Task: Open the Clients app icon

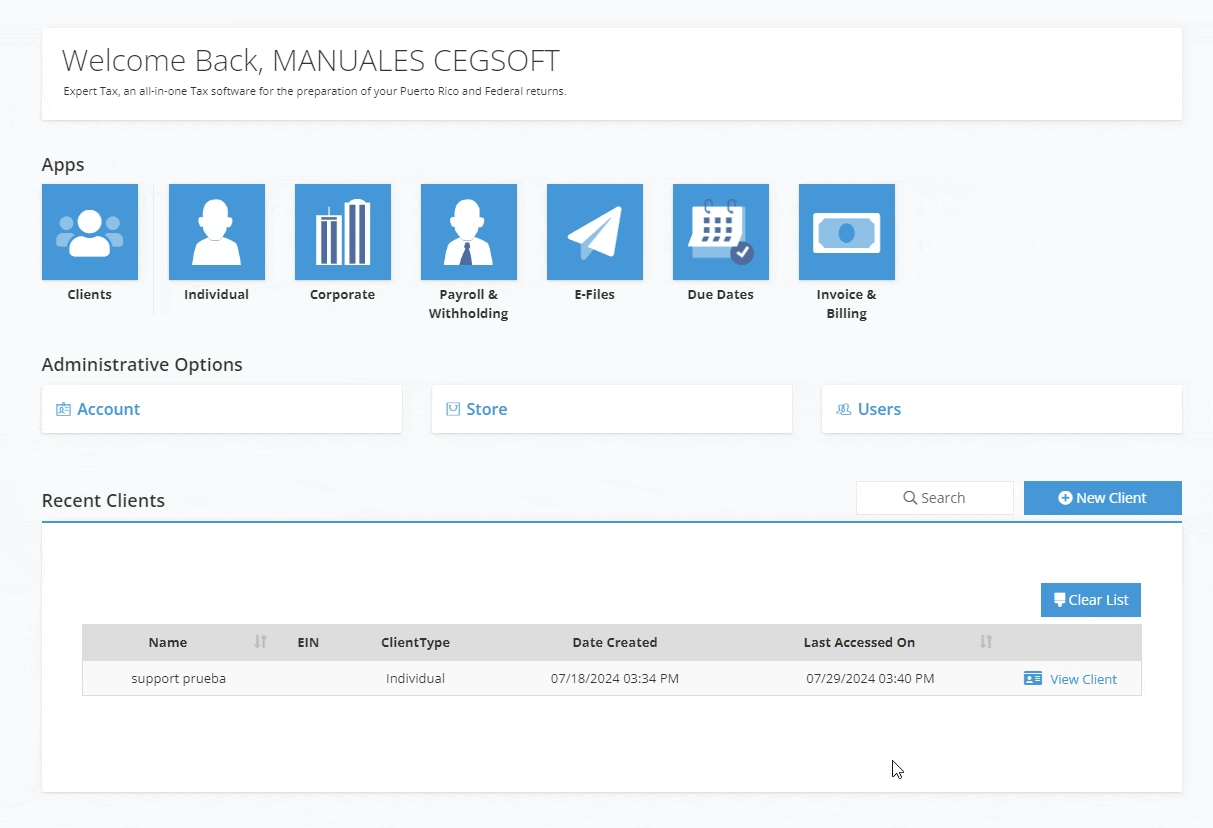Action: 90,232
